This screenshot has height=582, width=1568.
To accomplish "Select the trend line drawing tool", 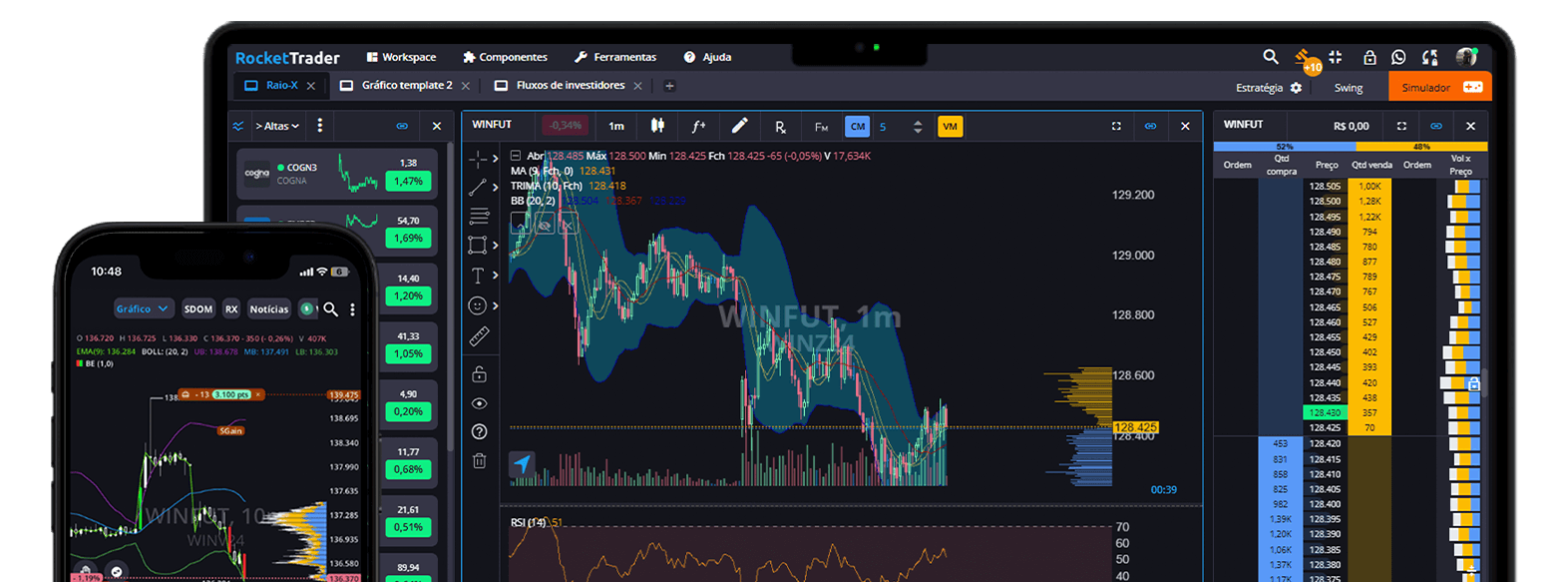I will click(x=478, y=187).
